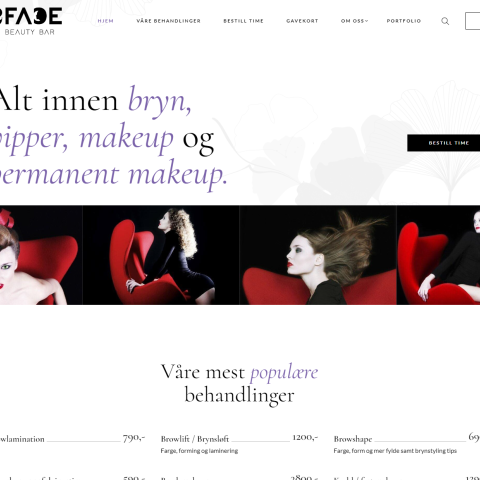480x480 pixels.
Task: Open photo of woman with flowing hair
Action: 318,255
